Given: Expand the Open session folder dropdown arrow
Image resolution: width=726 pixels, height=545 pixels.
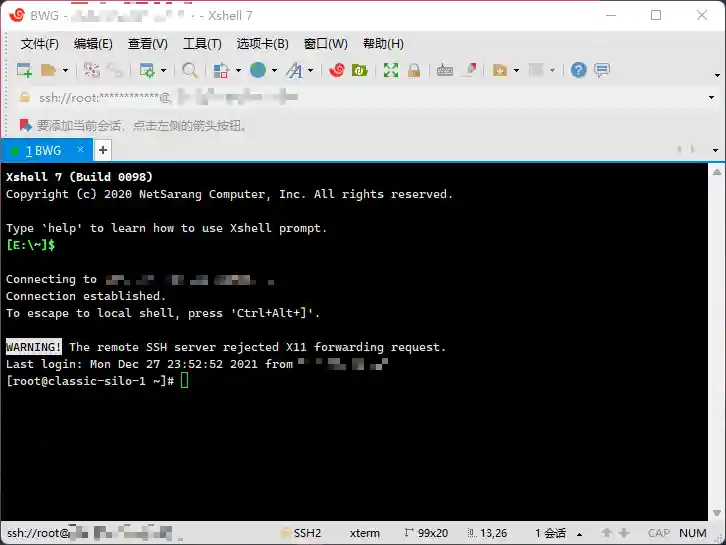Looking at the screenshot, I should (65, 70).
